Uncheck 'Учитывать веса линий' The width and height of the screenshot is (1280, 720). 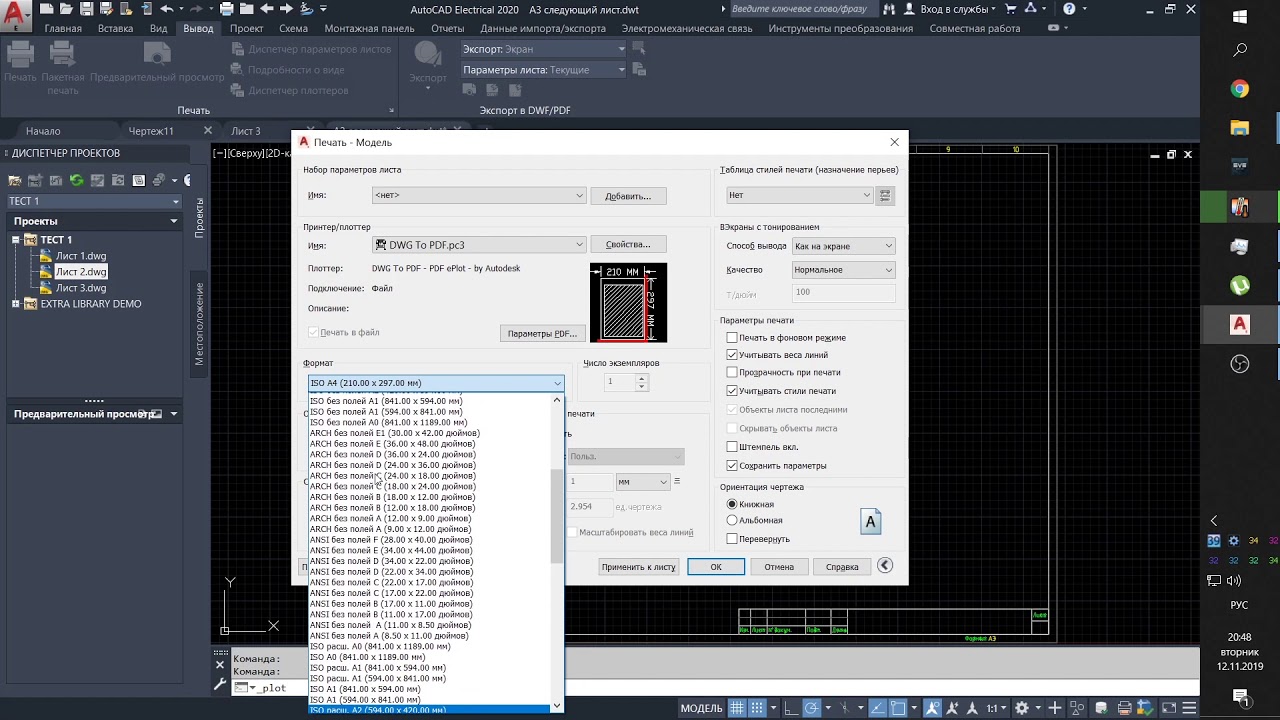coord(732,355)
